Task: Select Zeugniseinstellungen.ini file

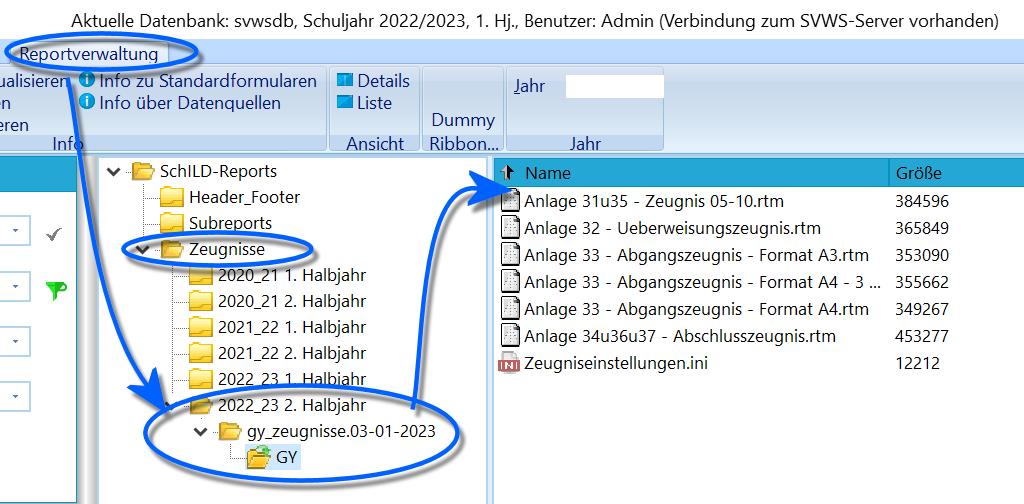Action: [x=616, y=362]
